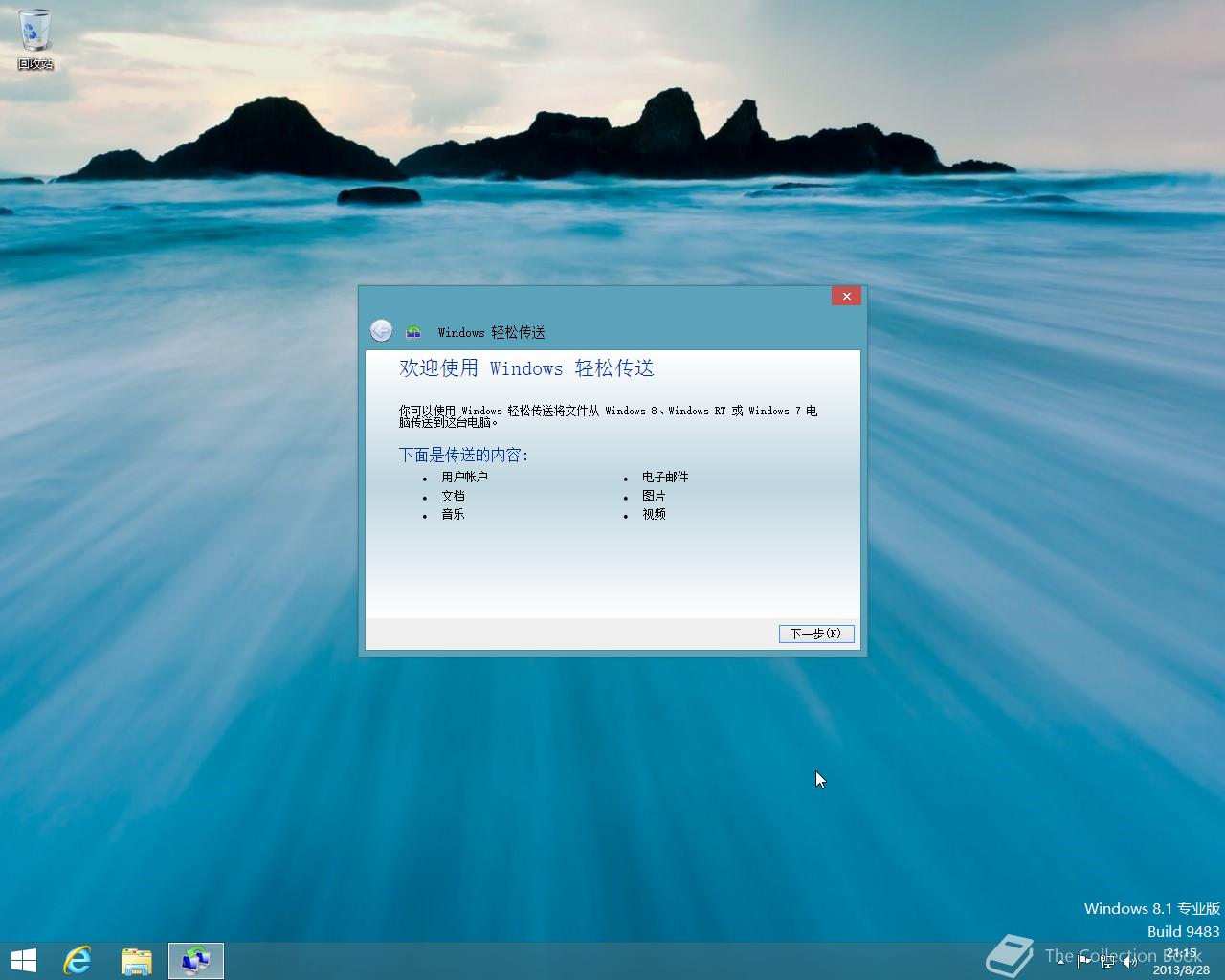Click the 音乐 list item

pyautogui.click(x=453, y=514)
